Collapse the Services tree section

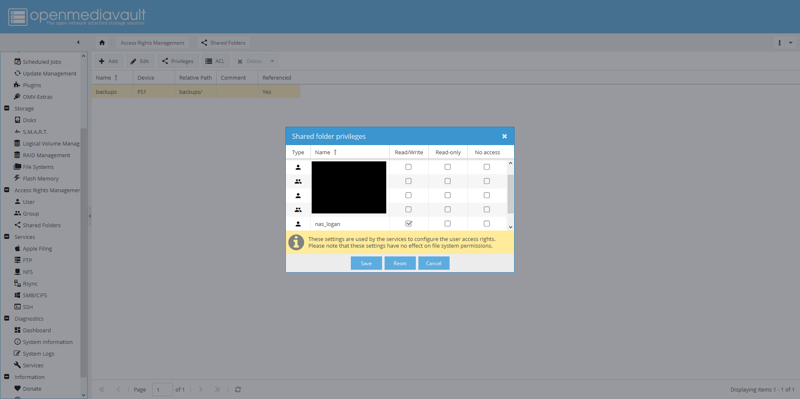(7, 237)
